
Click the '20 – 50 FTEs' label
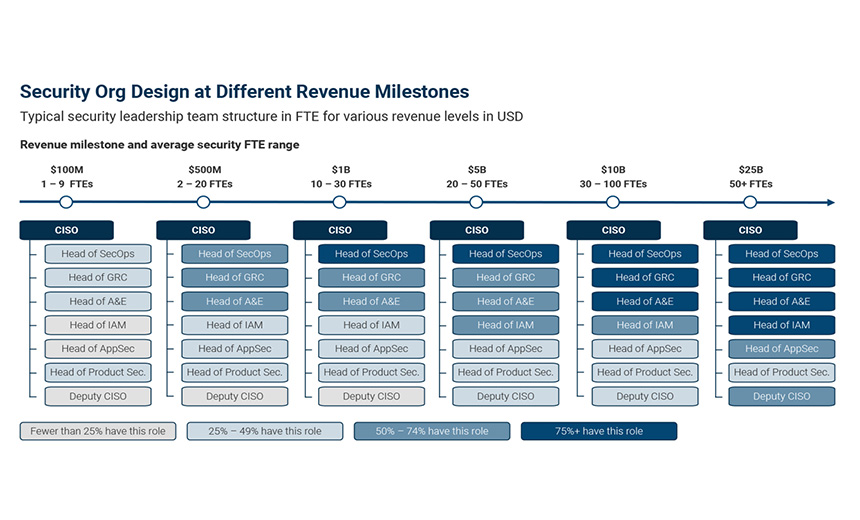coord(477,184)
